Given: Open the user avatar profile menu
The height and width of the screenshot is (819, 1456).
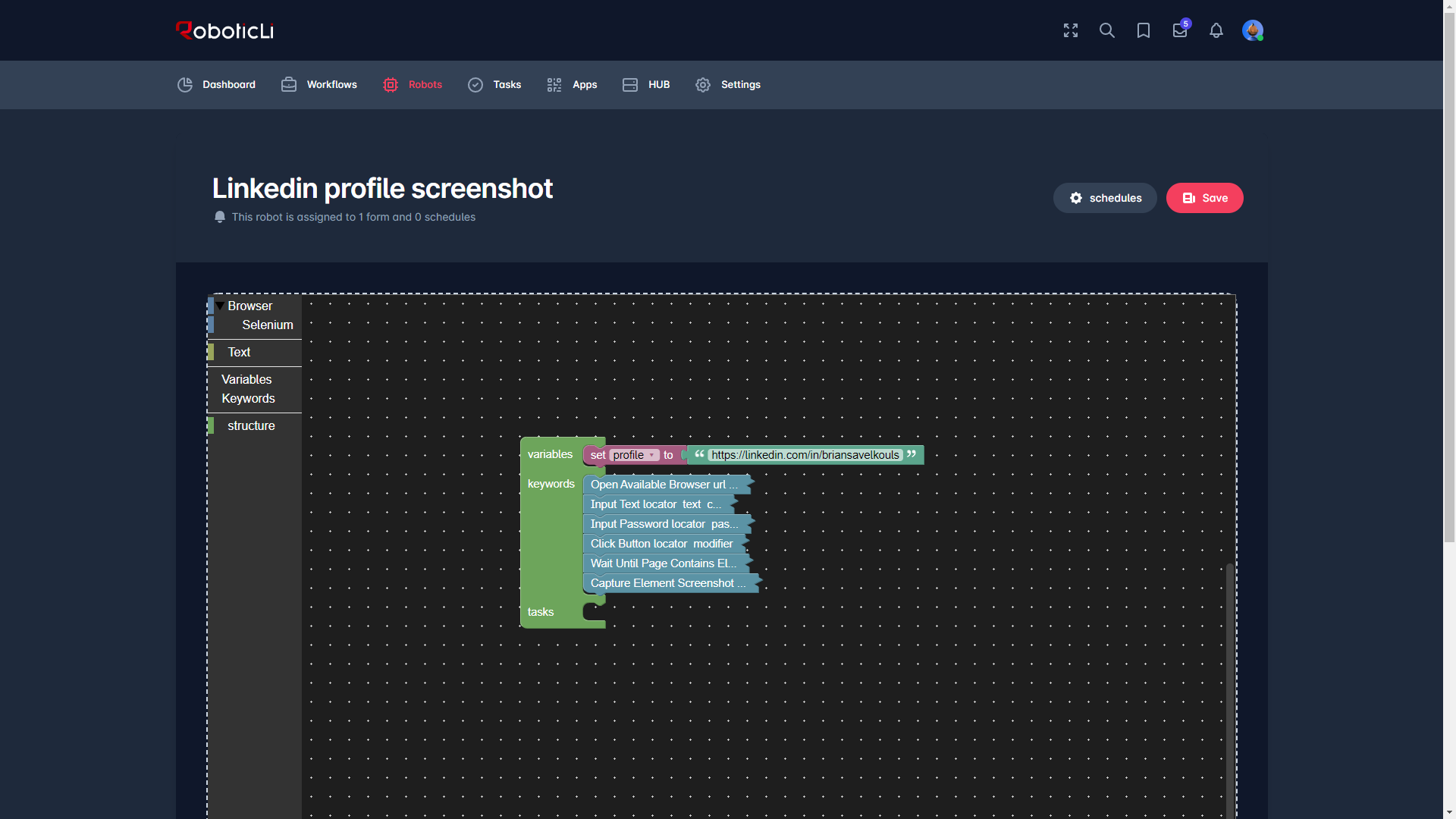Looking at the screenshot, I should click(x=1253, y=30).
